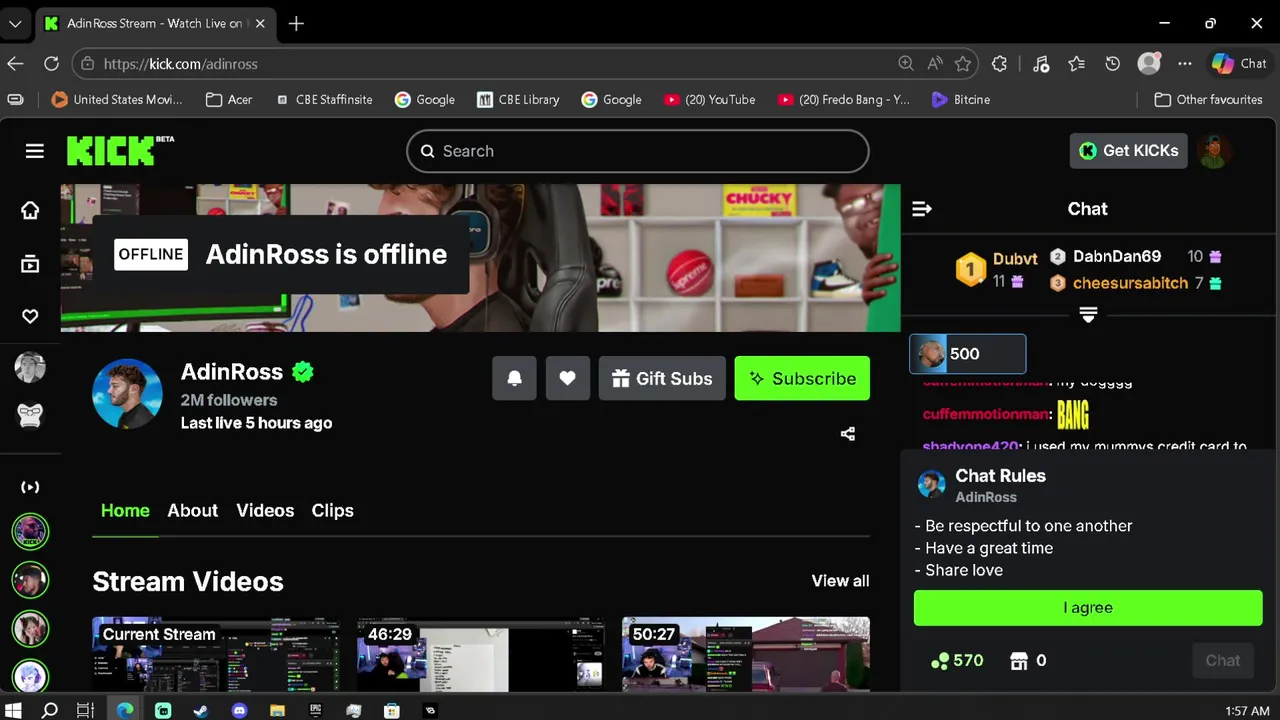The height and width of the screenshot is (720, 1280).
Task: Click the Edge read aloud icon
Action: 935,63
